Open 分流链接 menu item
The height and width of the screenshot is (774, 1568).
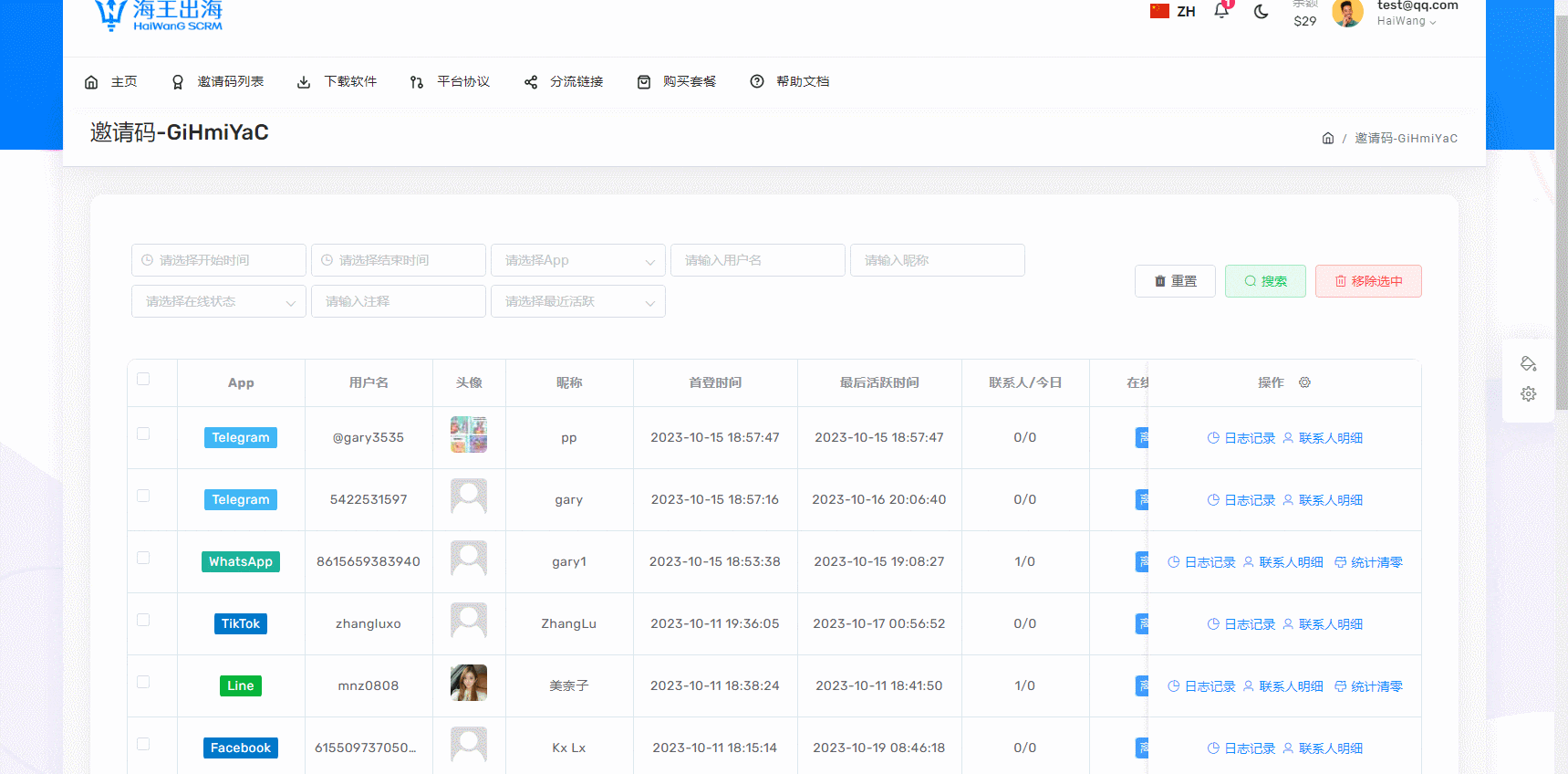click(563, 82)
